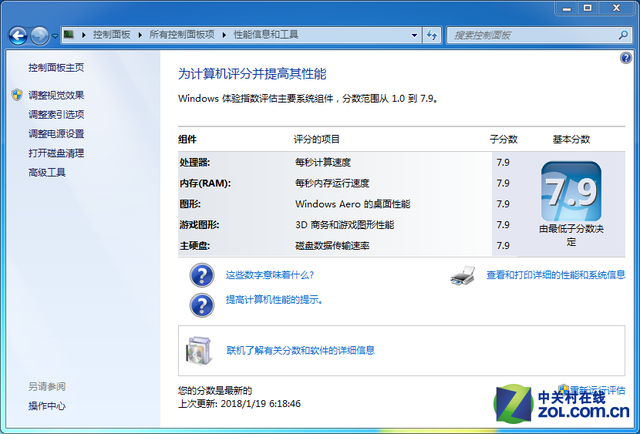
Task: Click the software box icon
Action: (199, 351)
